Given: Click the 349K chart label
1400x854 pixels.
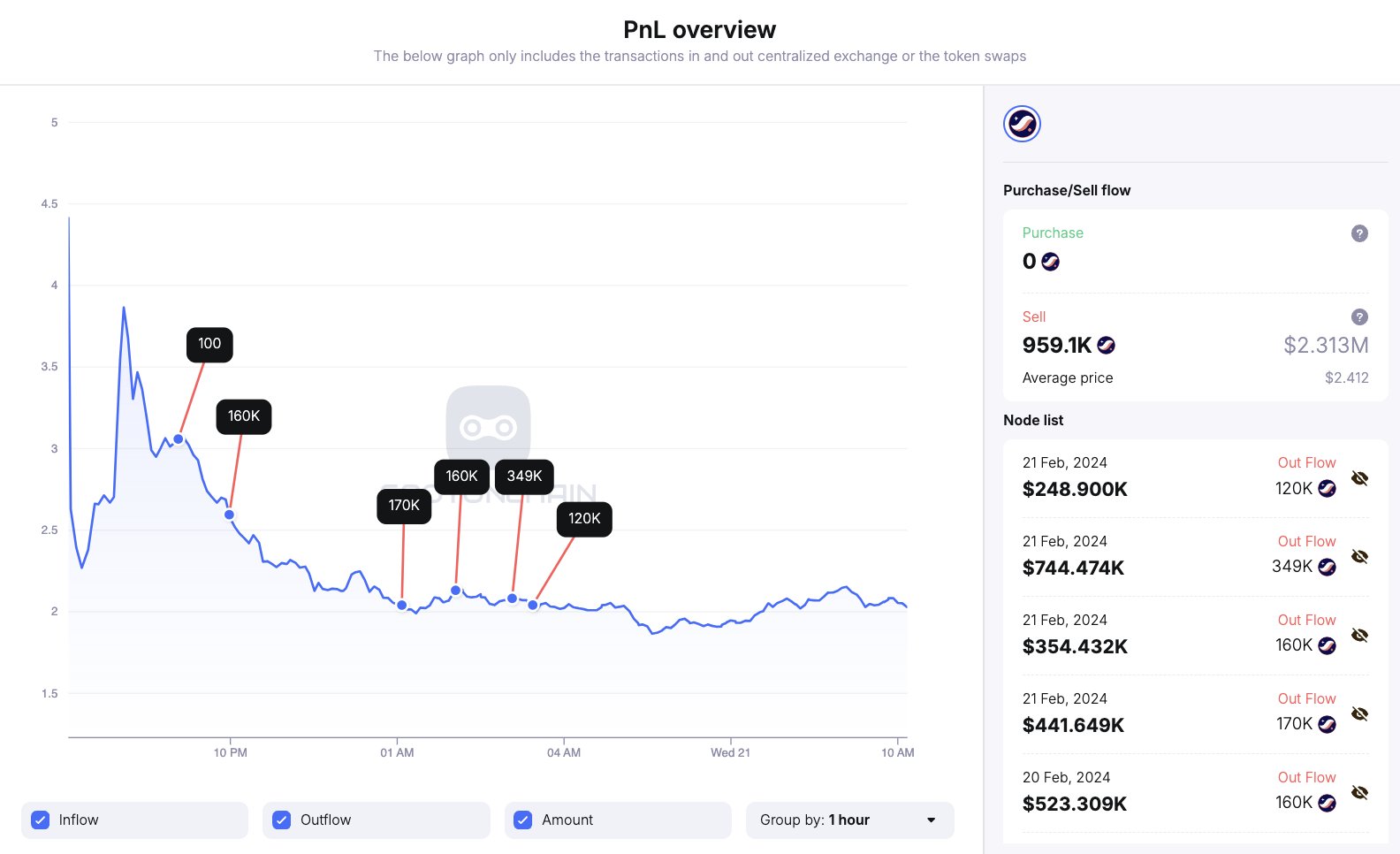Looking at the screenshot, I should (x=524, y=477).
